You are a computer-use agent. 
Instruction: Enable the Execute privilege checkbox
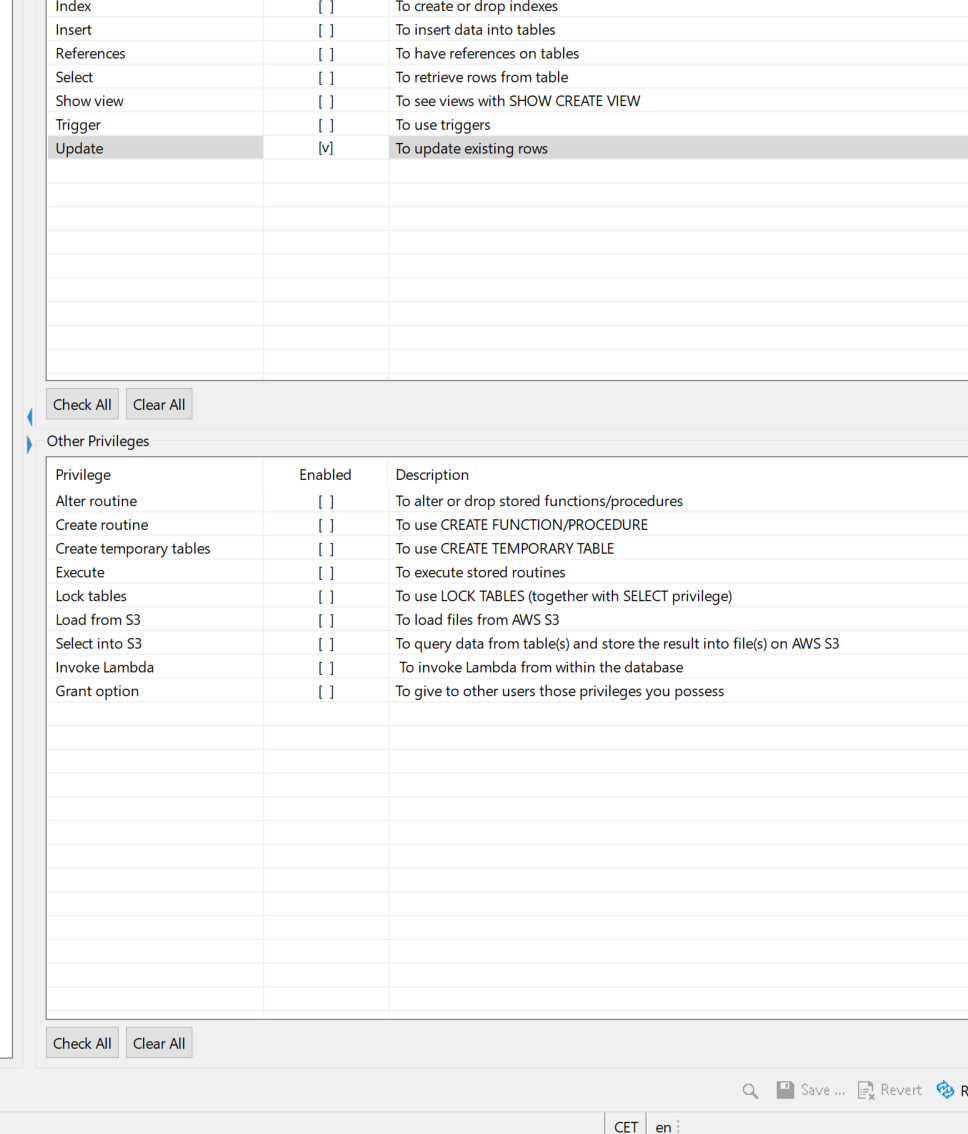(326, 572)
